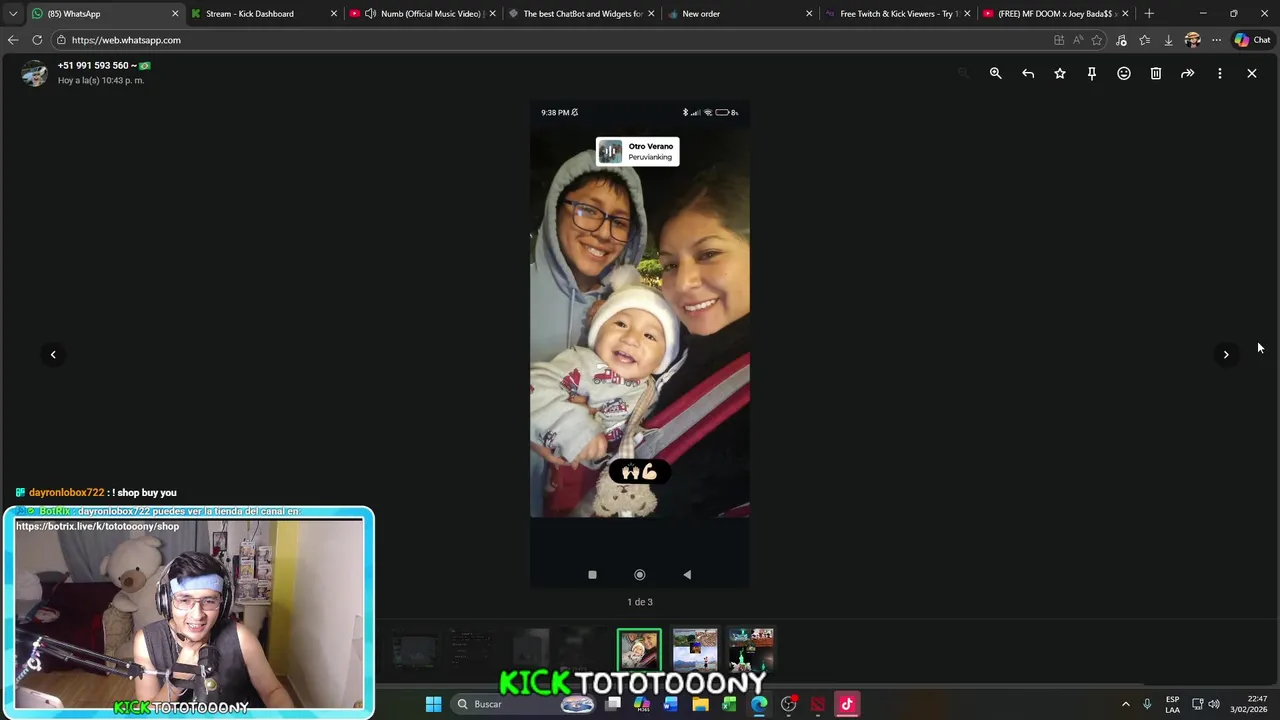1280x720 pixels.
Task: Open the volume control in the tray
Action: click(1213, 704)
